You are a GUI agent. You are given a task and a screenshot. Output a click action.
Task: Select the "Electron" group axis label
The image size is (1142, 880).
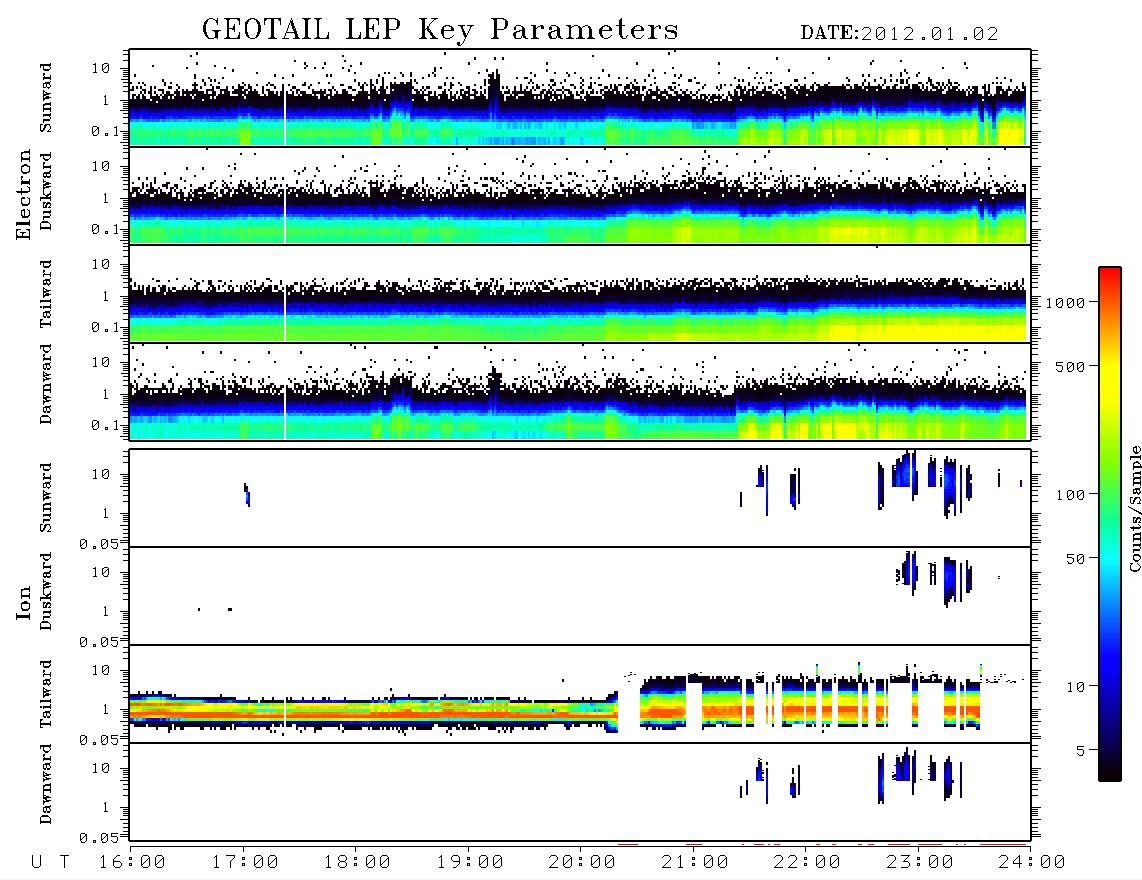[24, 195]
